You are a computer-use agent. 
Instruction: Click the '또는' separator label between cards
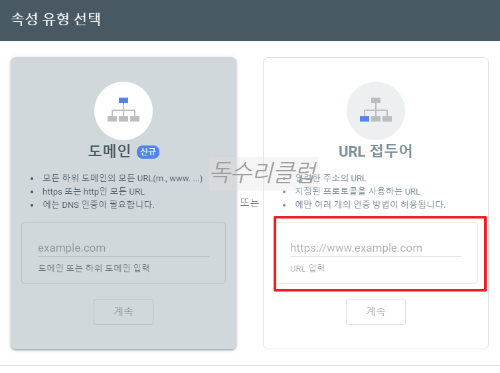(250, 202)
